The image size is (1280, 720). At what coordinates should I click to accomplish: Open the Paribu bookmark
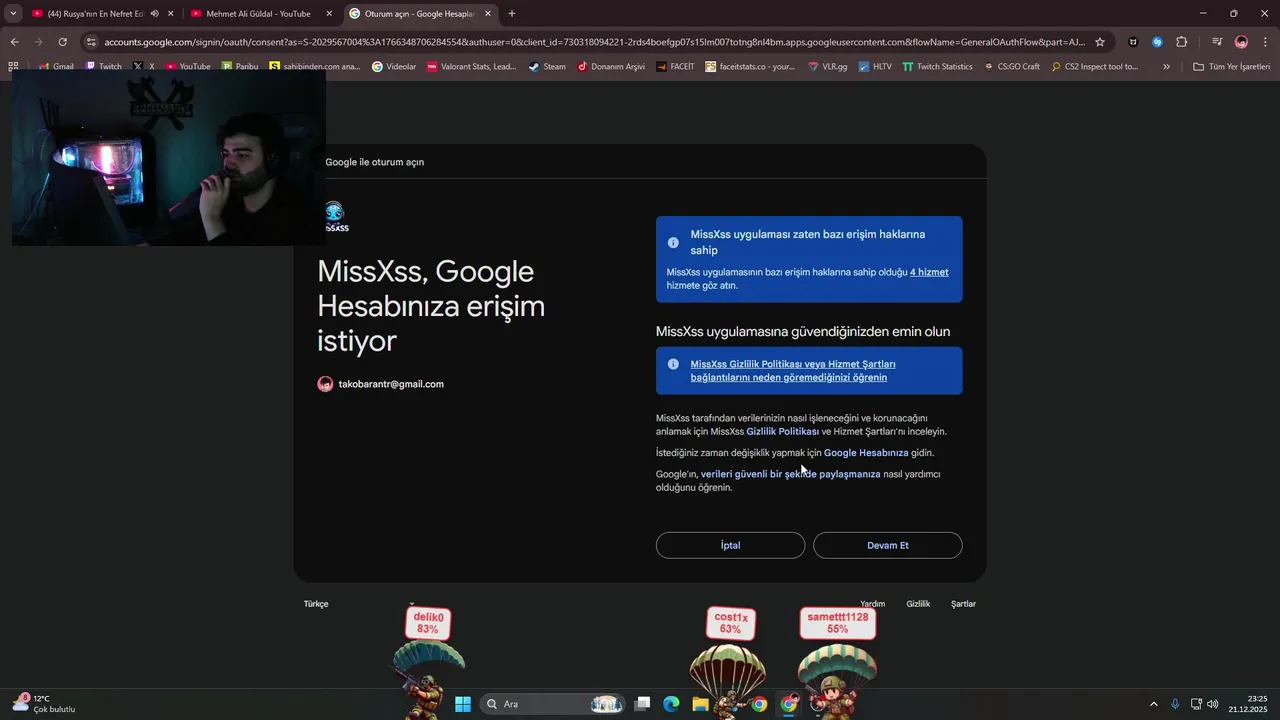(240, 67)
